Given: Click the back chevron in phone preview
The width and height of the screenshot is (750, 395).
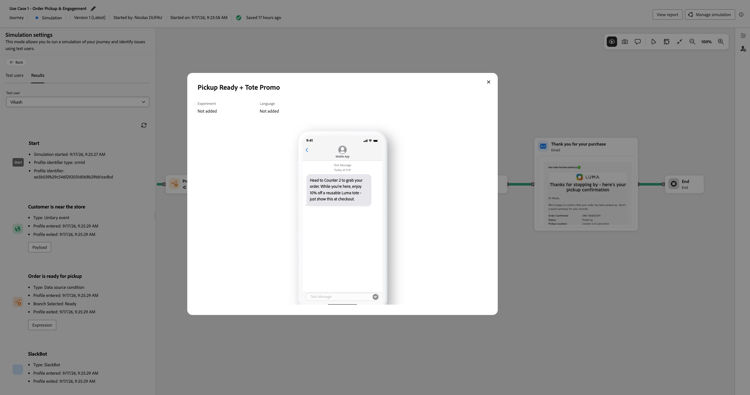Looking at the screenshot, I should pyautogui.click(x=307, y=150).
